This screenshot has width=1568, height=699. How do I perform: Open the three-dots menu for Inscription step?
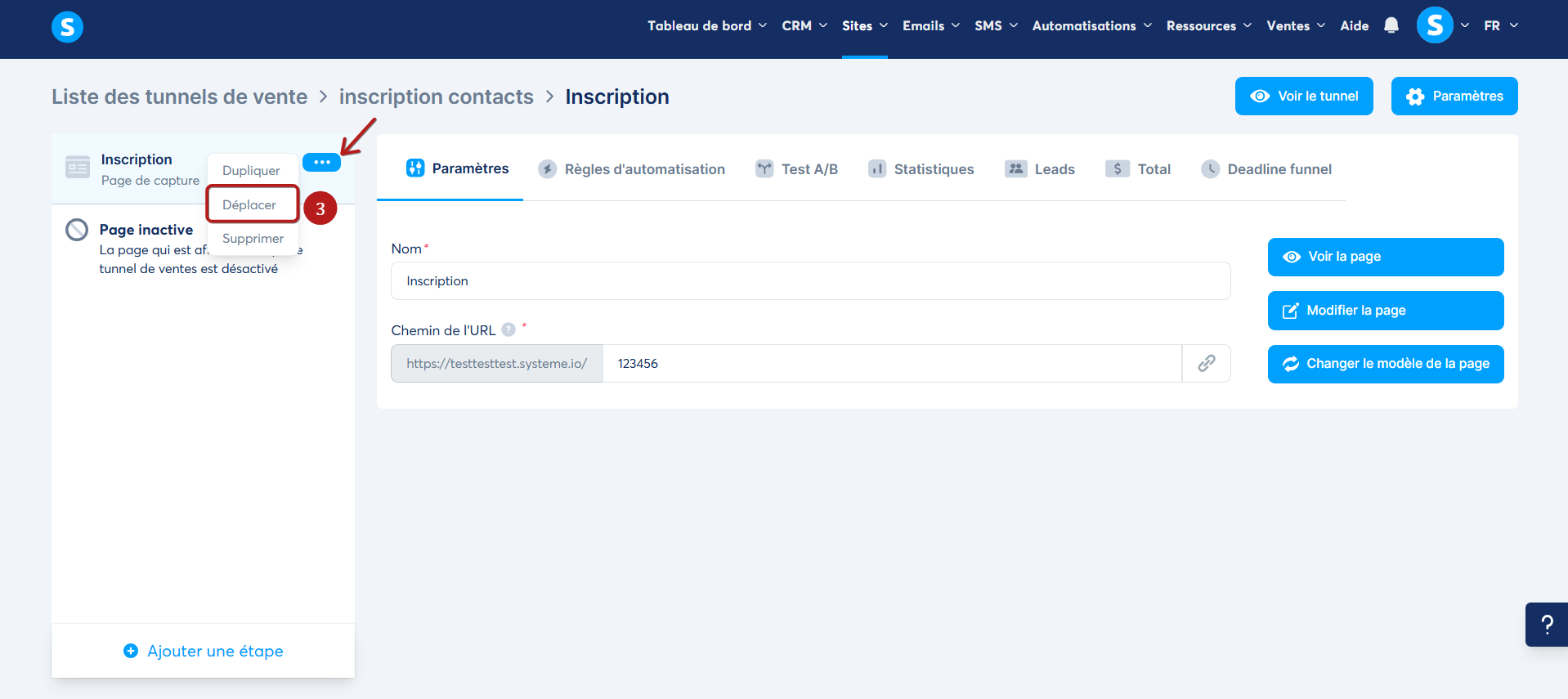pyautogui.click(x=321, y=162)
